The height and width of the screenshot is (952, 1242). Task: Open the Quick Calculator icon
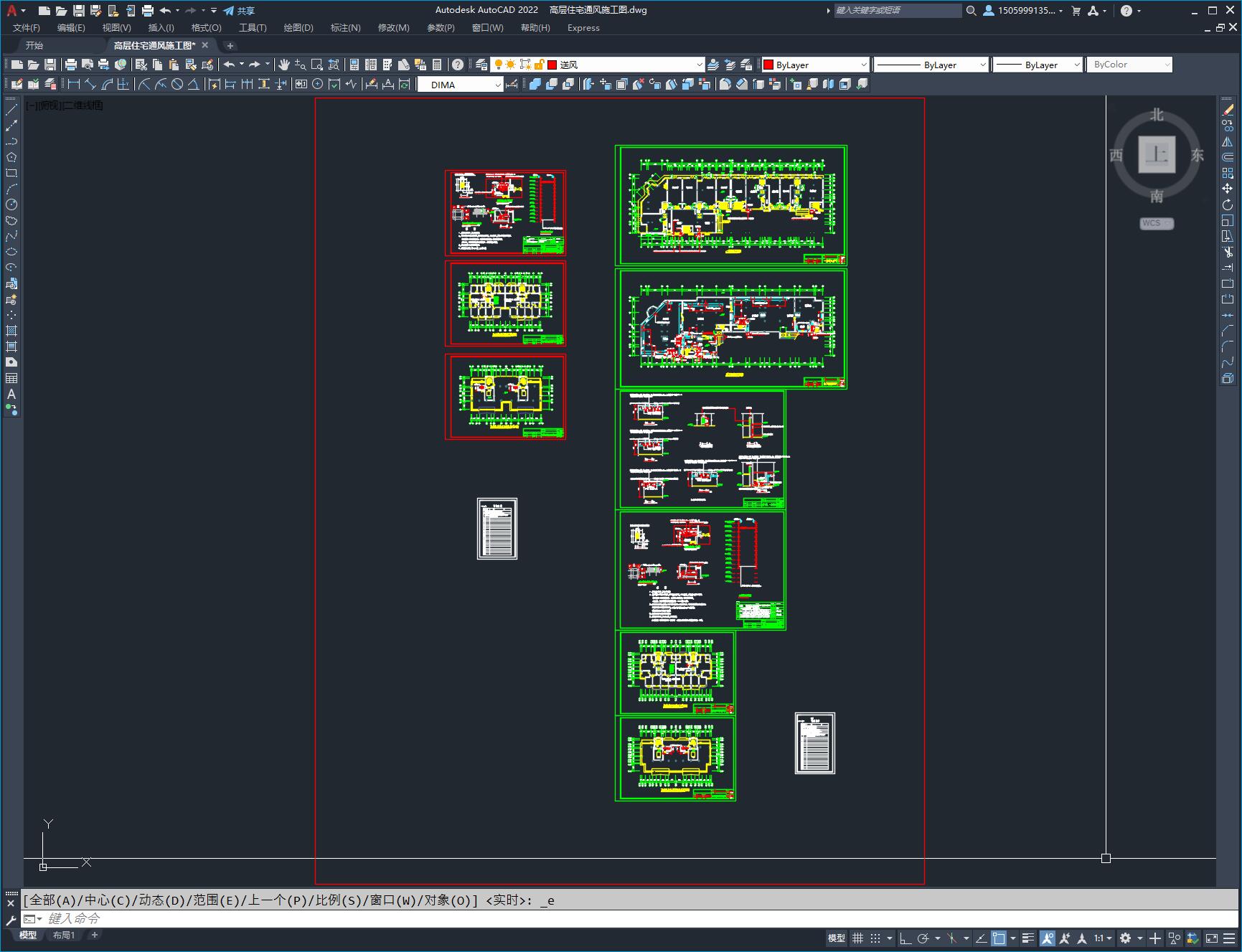click(x=437, y=65)
